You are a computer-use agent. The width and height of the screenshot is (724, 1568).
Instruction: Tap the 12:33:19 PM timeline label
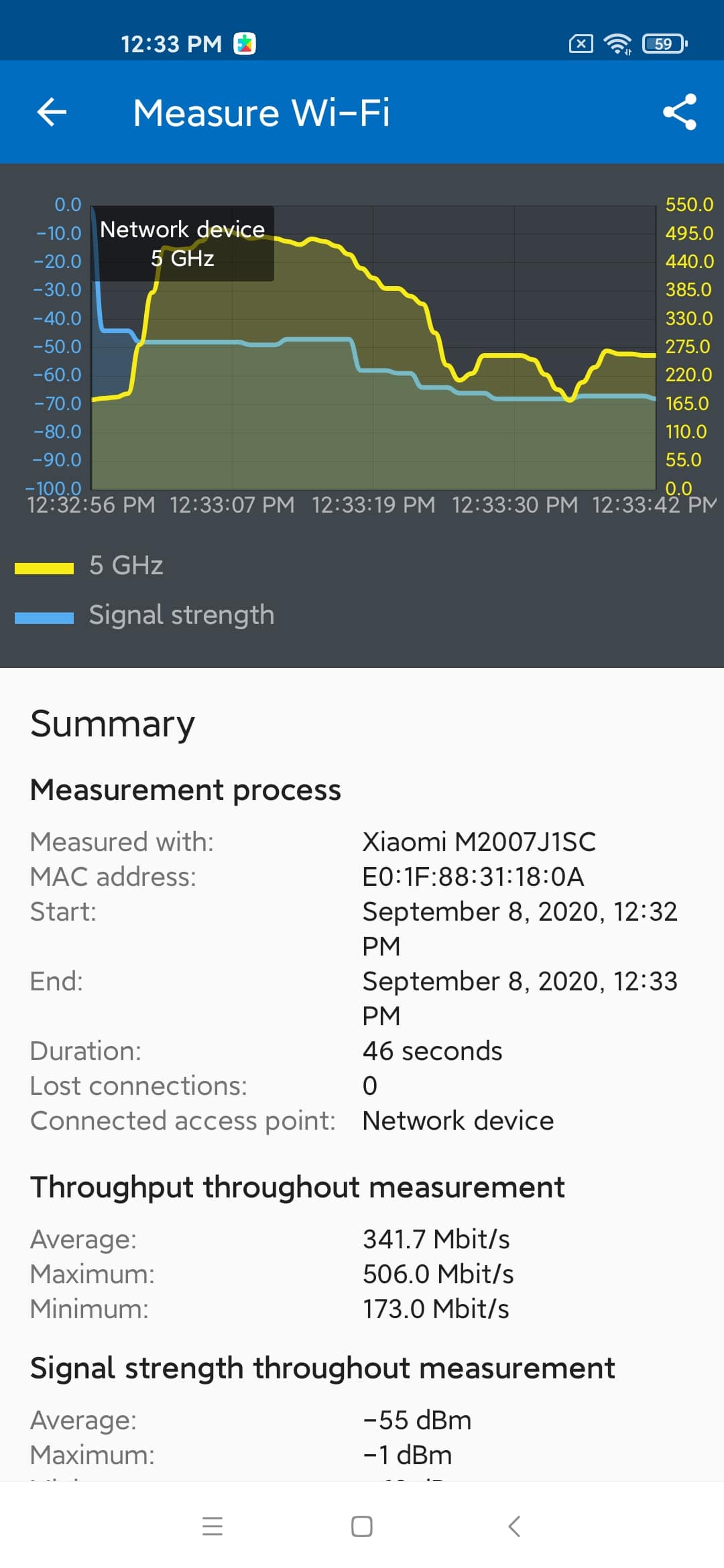[373, 505]
